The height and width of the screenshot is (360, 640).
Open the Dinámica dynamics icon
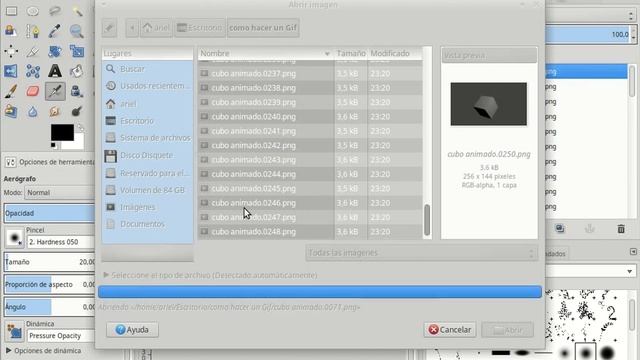[14, 331]
